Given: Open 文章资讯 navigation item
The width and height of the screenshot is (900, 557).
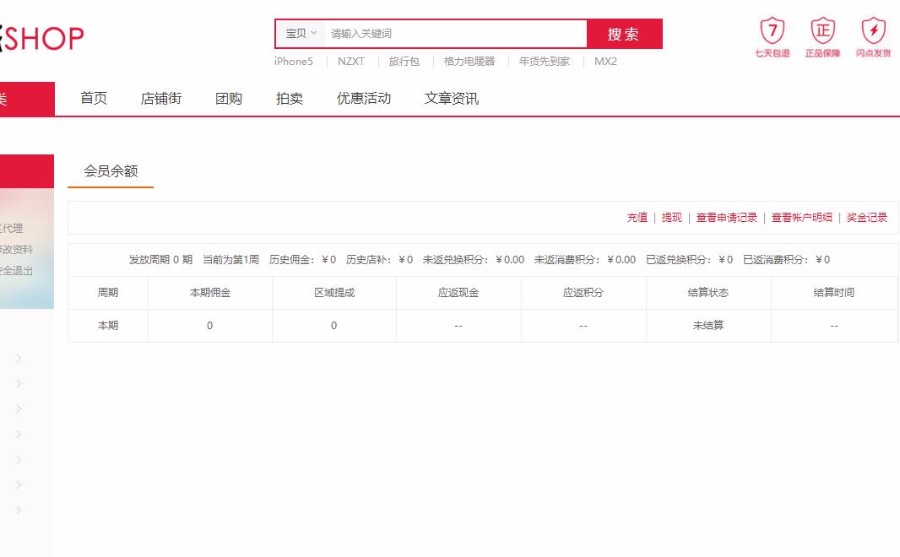Looking at the screenshot, I should [452, 99].
